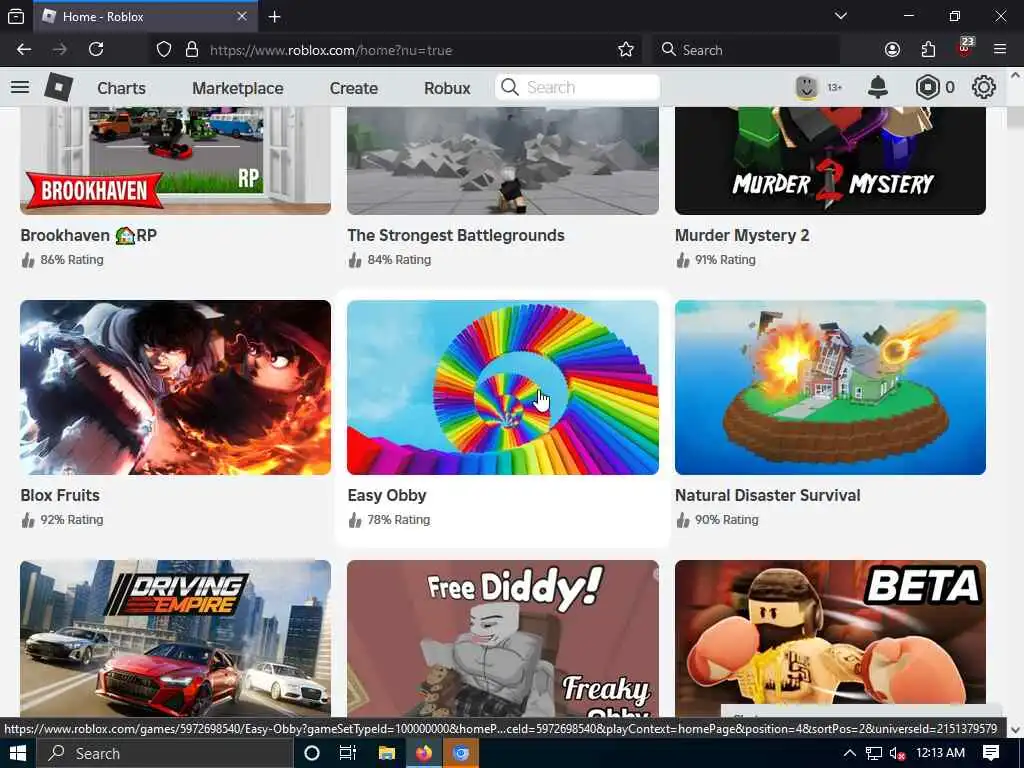
Task: Click the Natural Disaster Survival title
Action: (767, 495)
